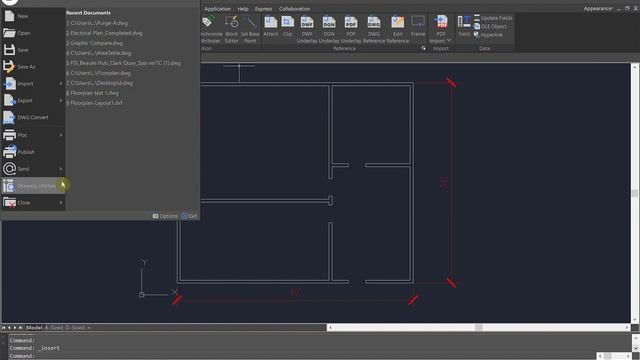This screenshot has width=640, height=360.
Task: Open recent file AreaTable.dwg
Action: [x=99, y=53]
